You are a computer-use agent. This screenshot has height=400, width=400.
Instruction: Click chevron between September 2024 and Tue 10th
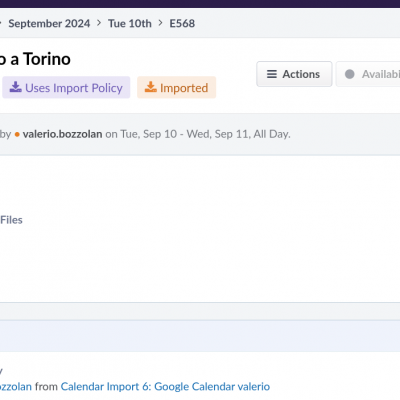coord(99,23)
